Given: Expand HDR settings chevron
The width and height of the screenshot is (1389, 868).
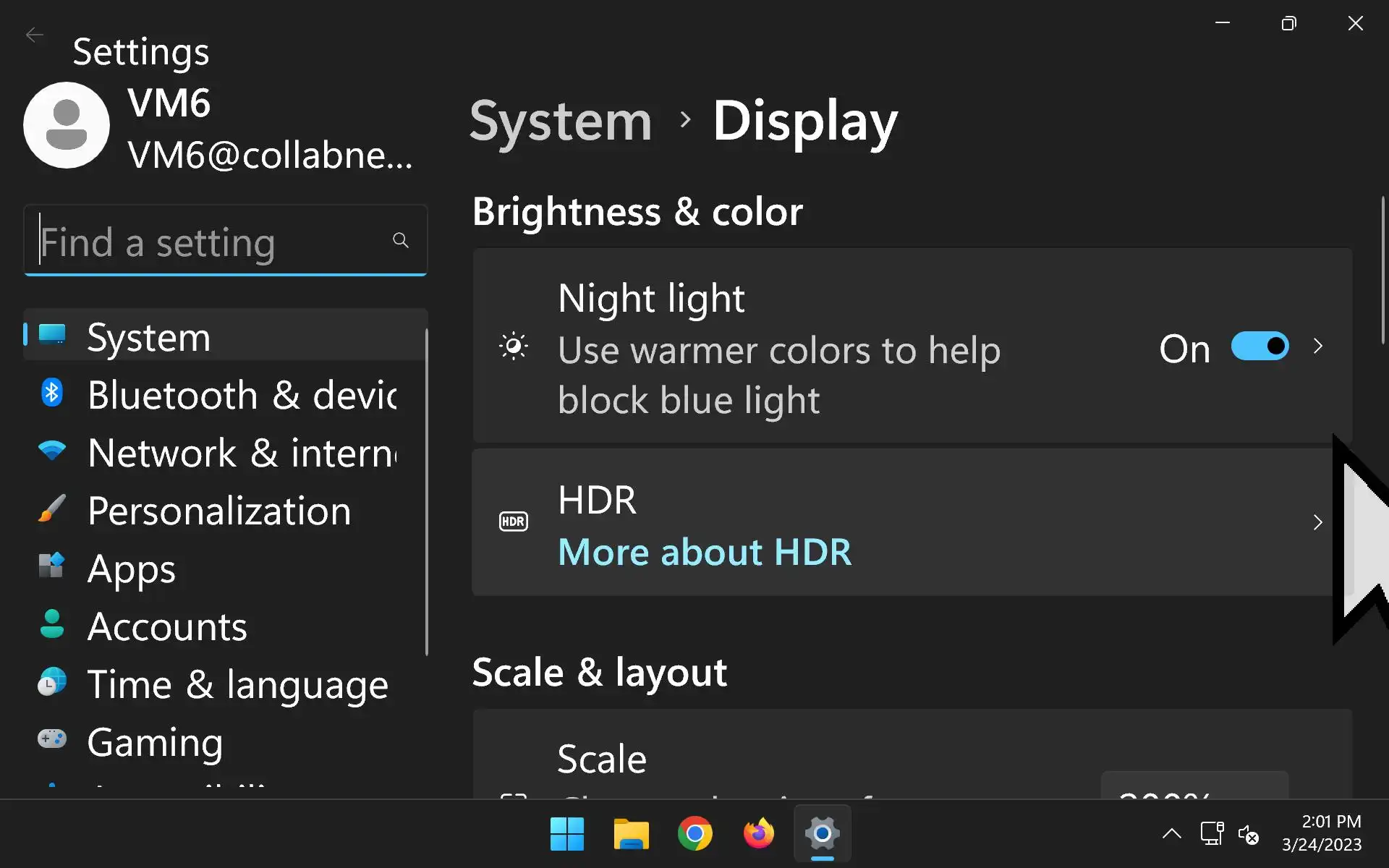Looking at the screenshot, I should (x=1317, y=522).
